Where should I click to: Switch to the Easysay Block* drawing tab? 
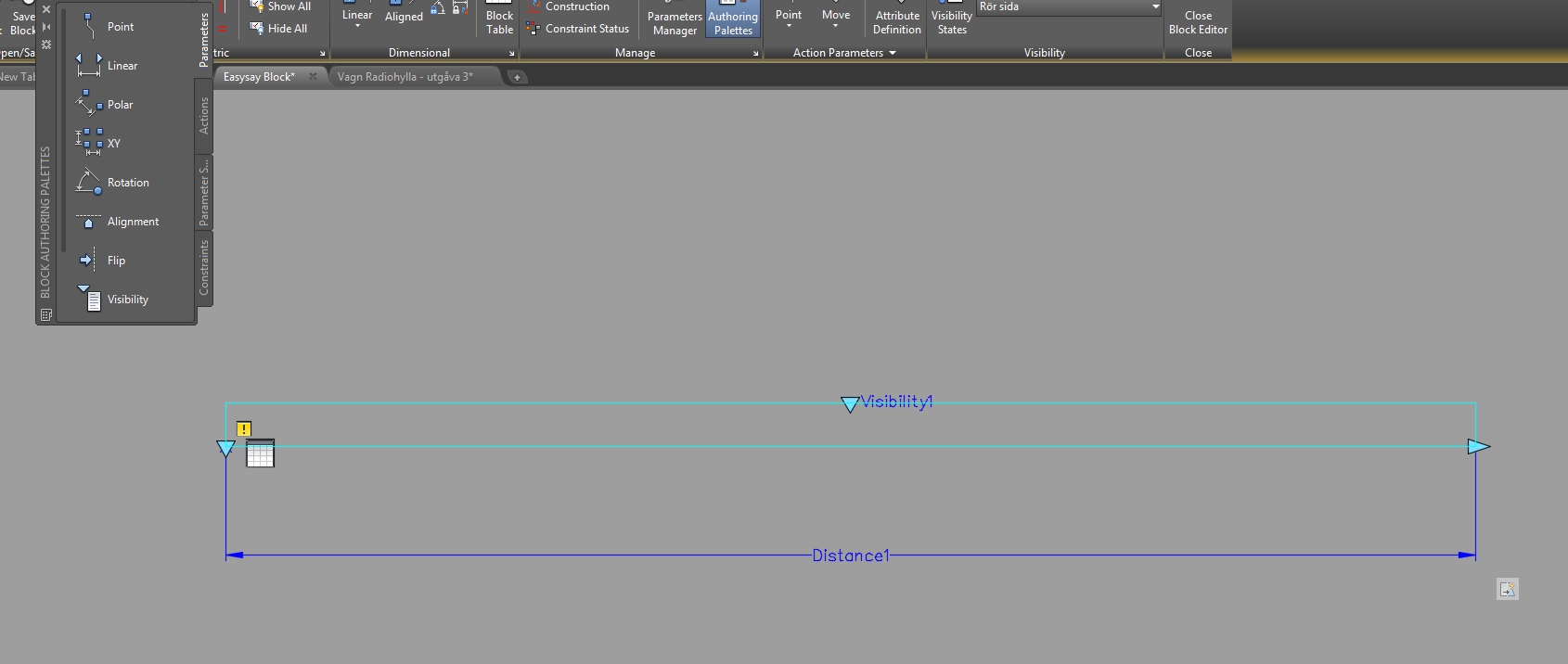pyautogui.click(x=259, y=77)
